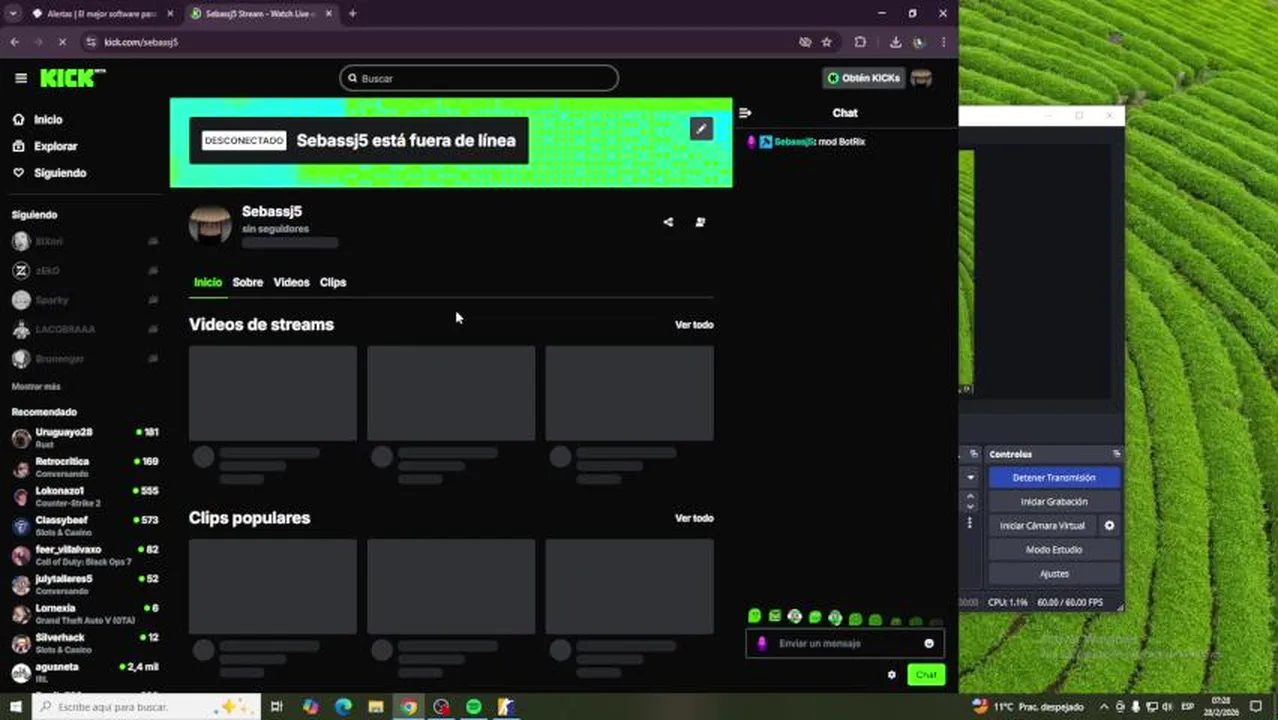
Task: Select the Inicio channel tab
Action: (207, 282)
